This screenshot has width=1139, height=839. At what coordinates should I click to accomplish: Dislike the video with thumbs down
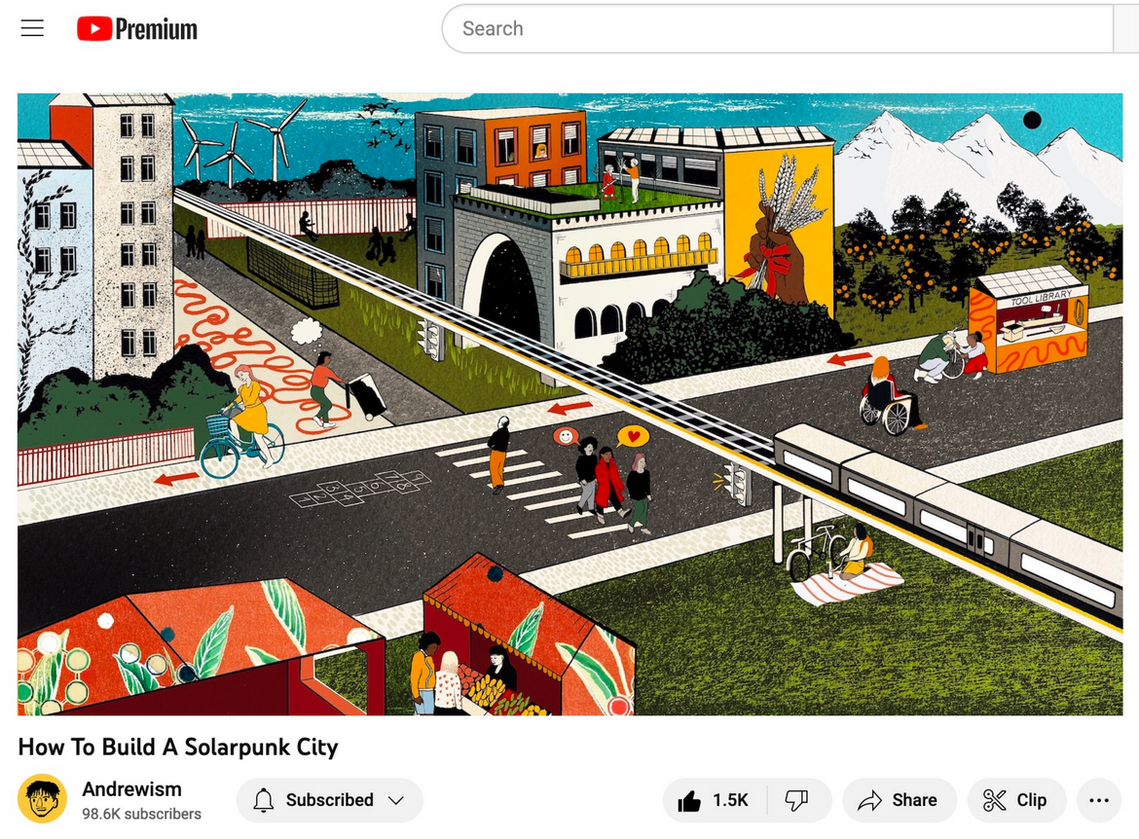797,801
